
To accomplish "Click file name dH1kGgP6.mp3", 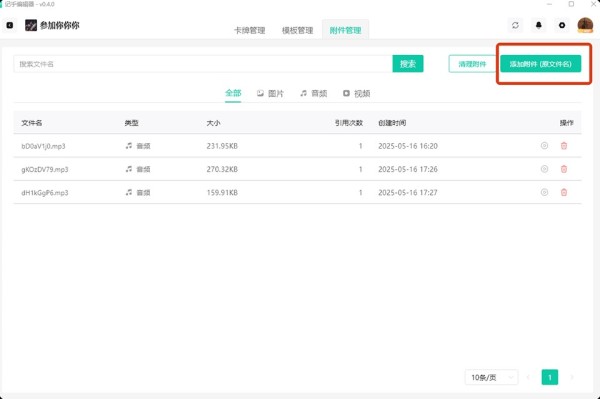I will pyautogui.click(x=45, y=193).
